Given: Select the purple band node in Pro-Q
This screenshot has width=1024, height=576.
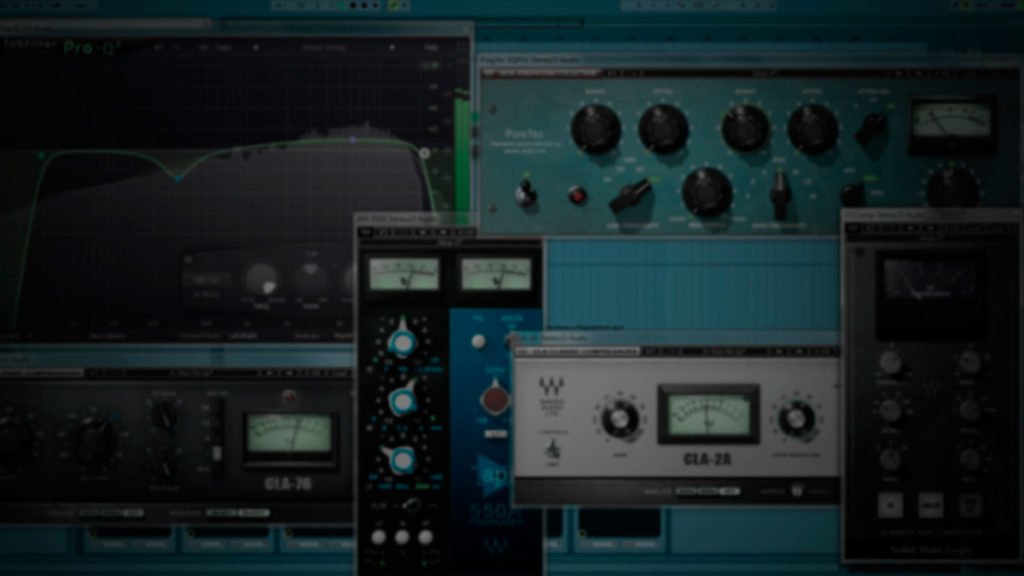Looking at the screenshot, I should (353, 140).
